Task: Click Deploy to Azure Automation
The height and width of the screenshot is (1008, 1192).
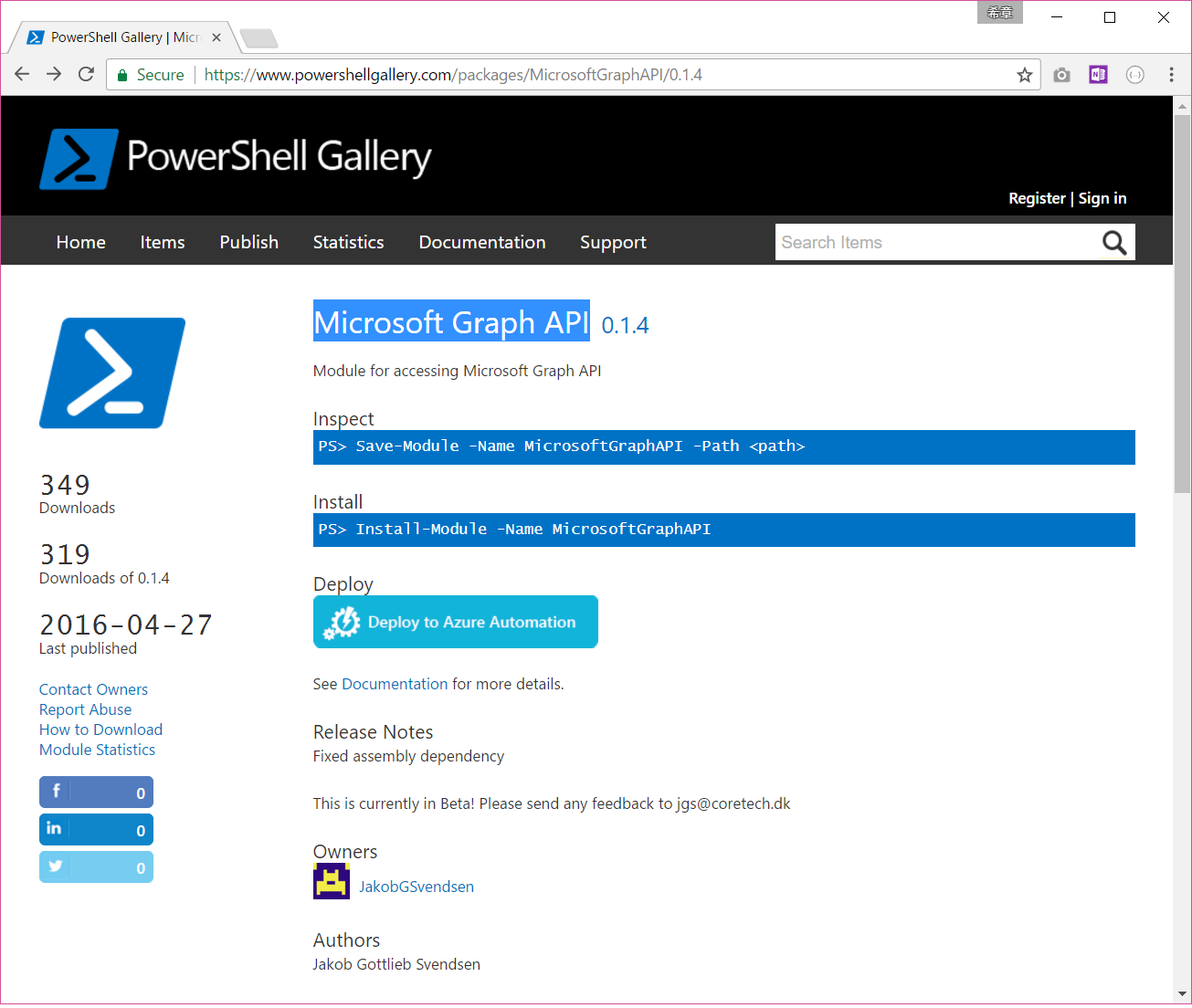Action: [x=455, y=622]
